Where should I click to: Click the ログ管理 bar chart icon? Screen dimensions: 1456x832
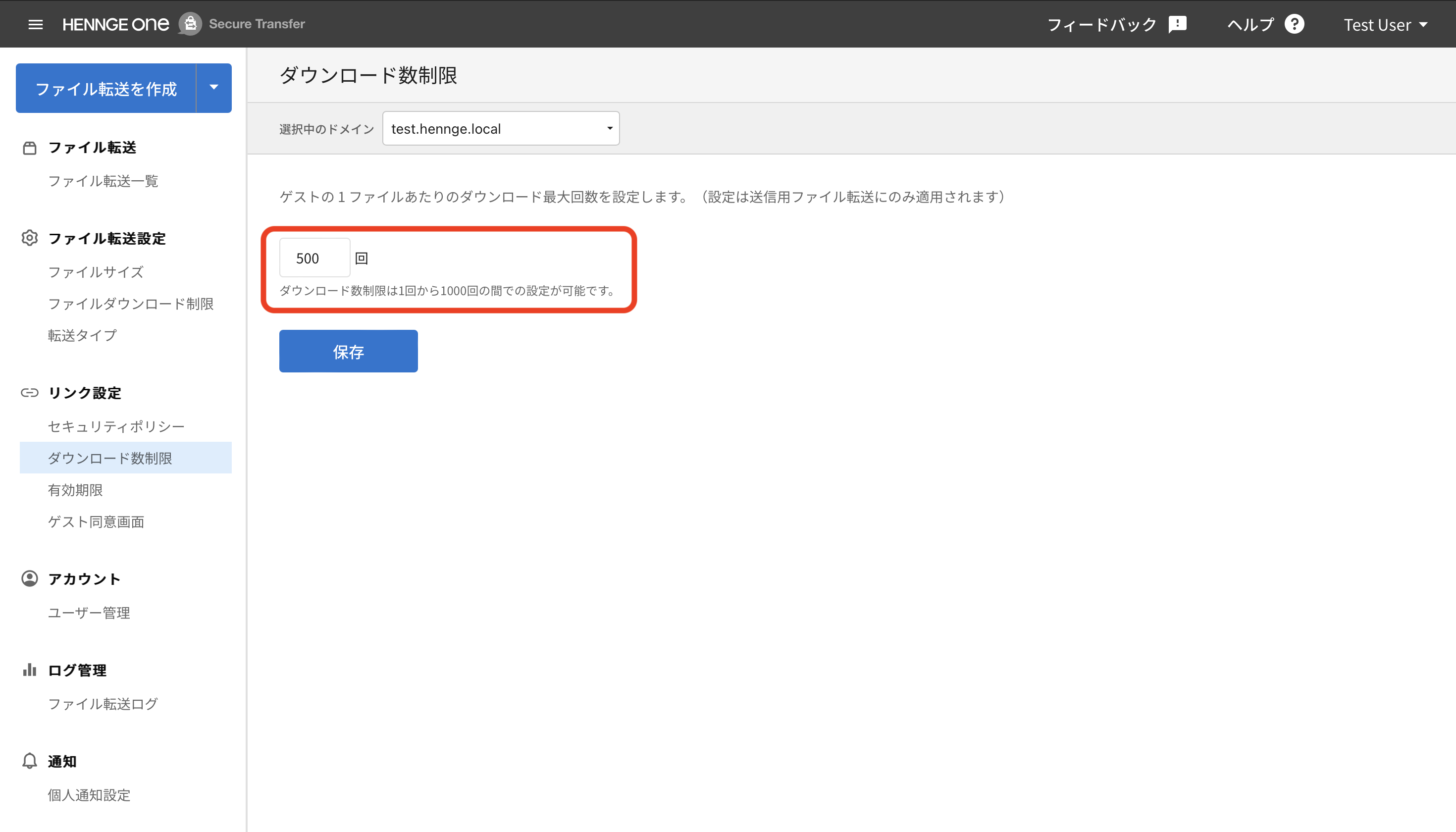pyautogui.click(x=29, y=670)
